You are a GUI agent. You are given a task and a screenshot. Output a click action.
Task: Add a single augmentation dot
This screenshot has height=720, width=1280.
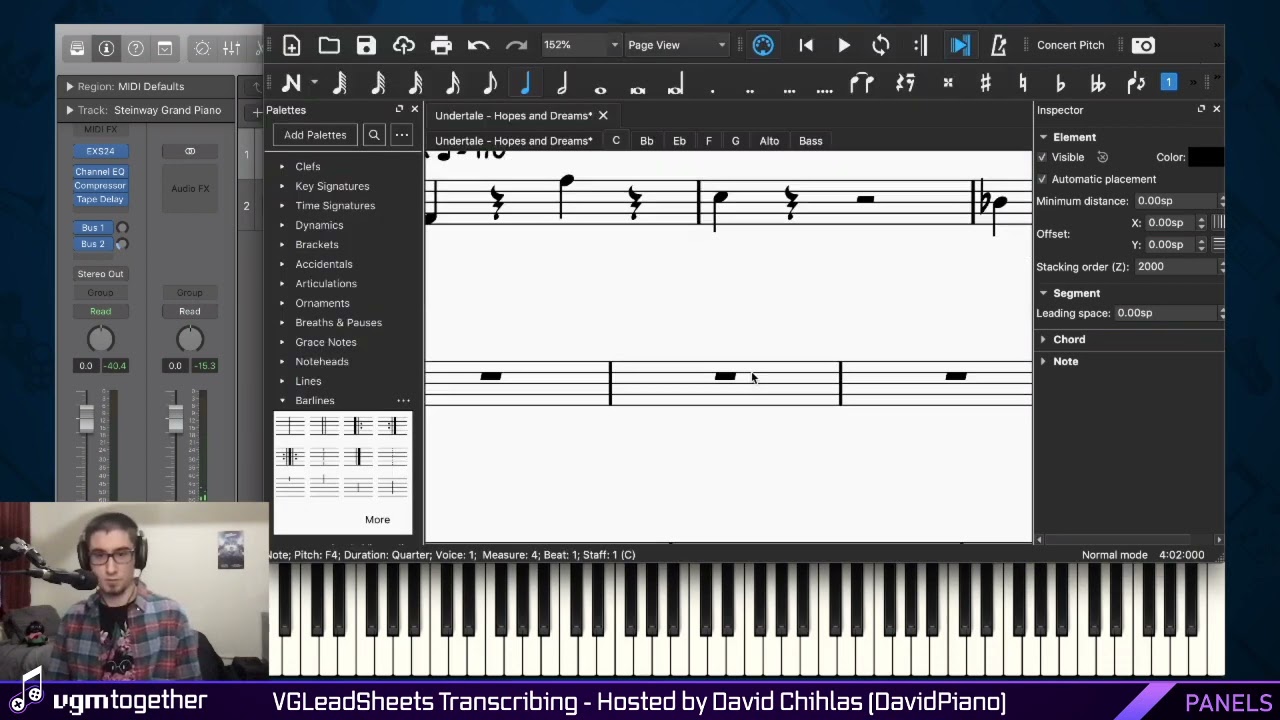[x=712, y=89]
